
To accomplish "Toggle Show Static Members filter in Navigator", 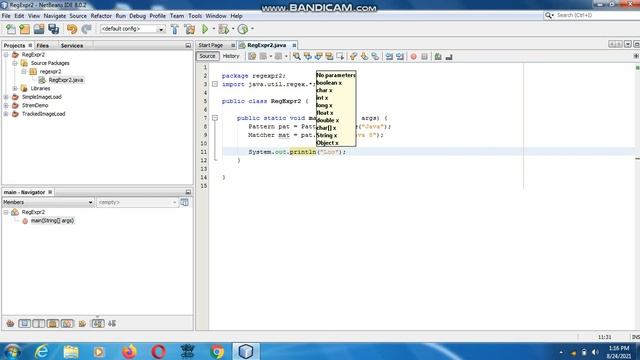I will coord(39,324).
